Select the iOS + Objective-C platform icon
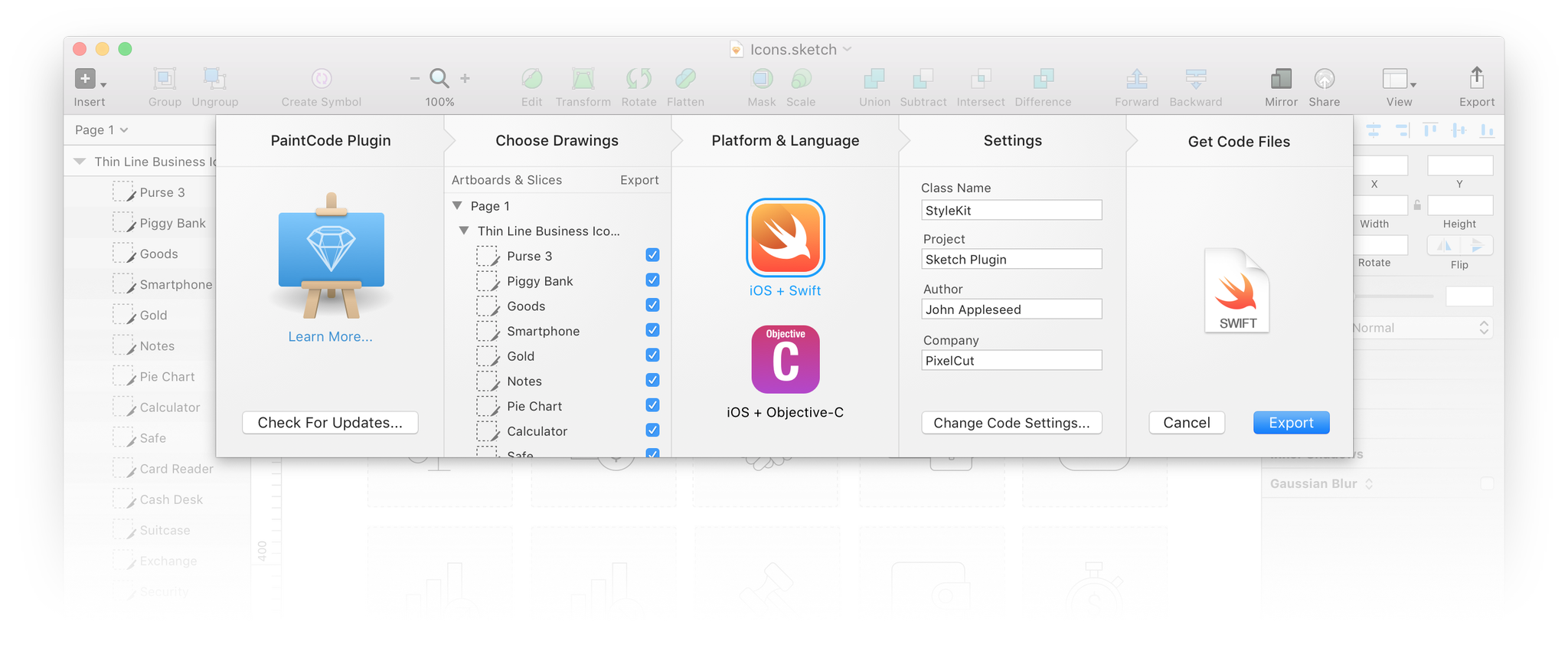Image resolution: width=1568 pixels, height=658 pixels. [786, 359]
